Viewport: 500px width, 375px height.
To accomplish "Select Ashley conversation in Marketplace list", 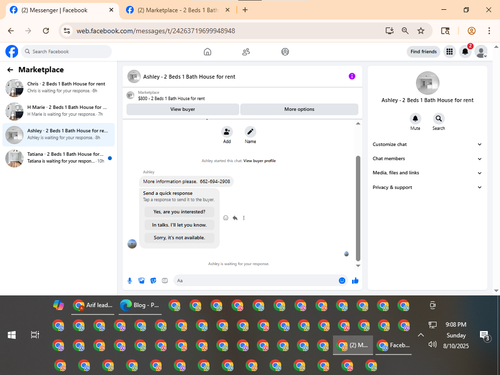I will [59, 134].
